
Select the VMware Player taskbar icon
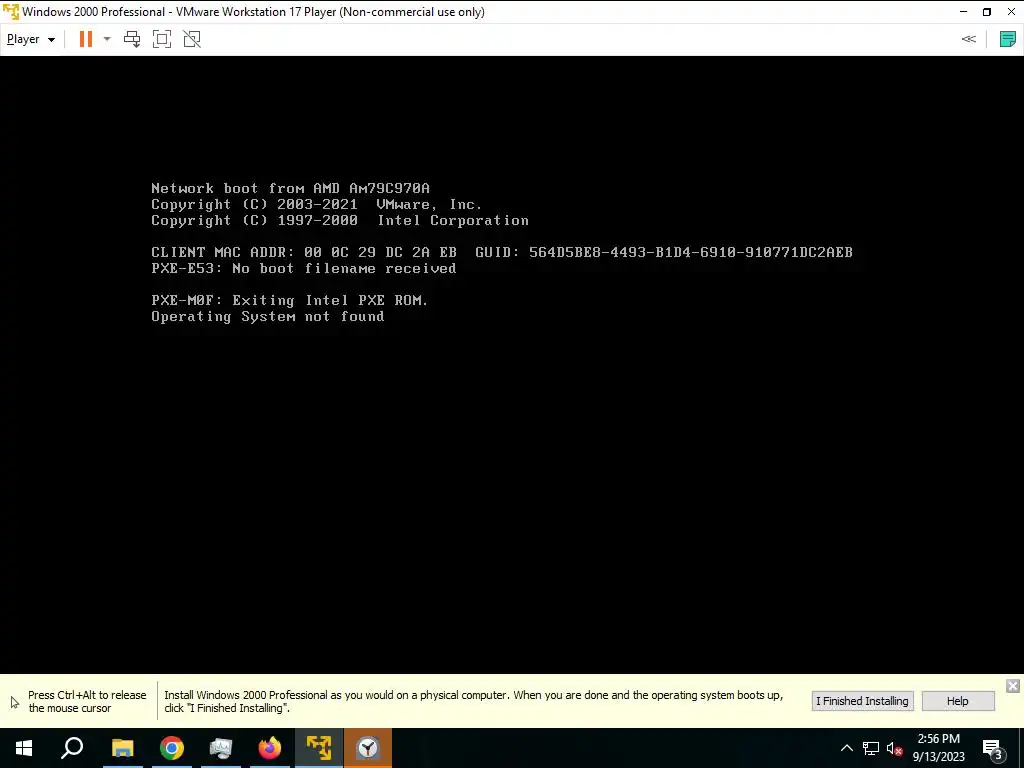(x=319, y=748)
